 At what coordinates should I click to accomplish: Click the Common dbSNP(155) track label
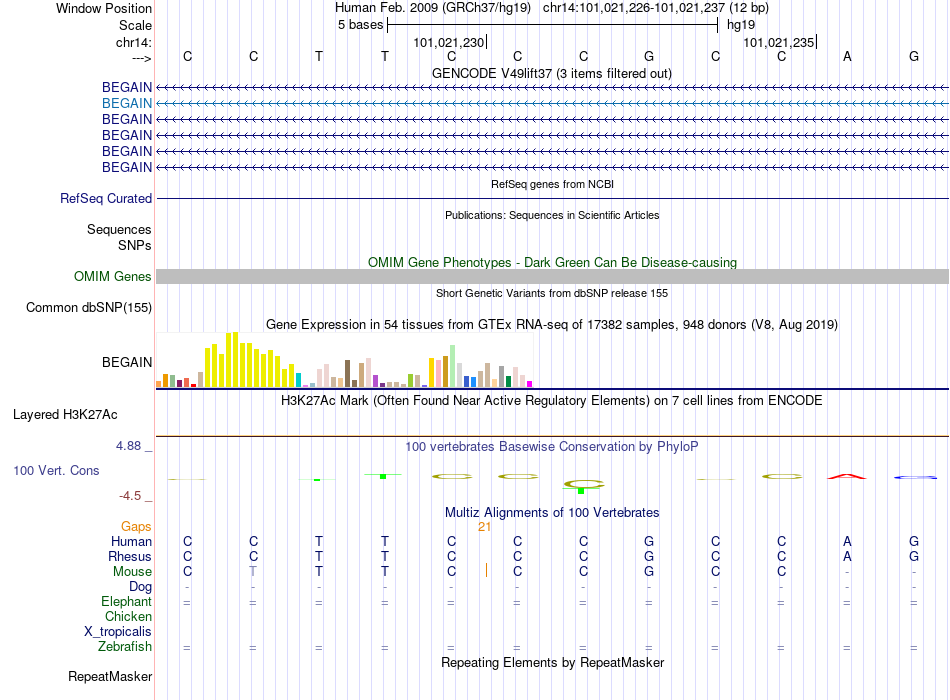88,307
